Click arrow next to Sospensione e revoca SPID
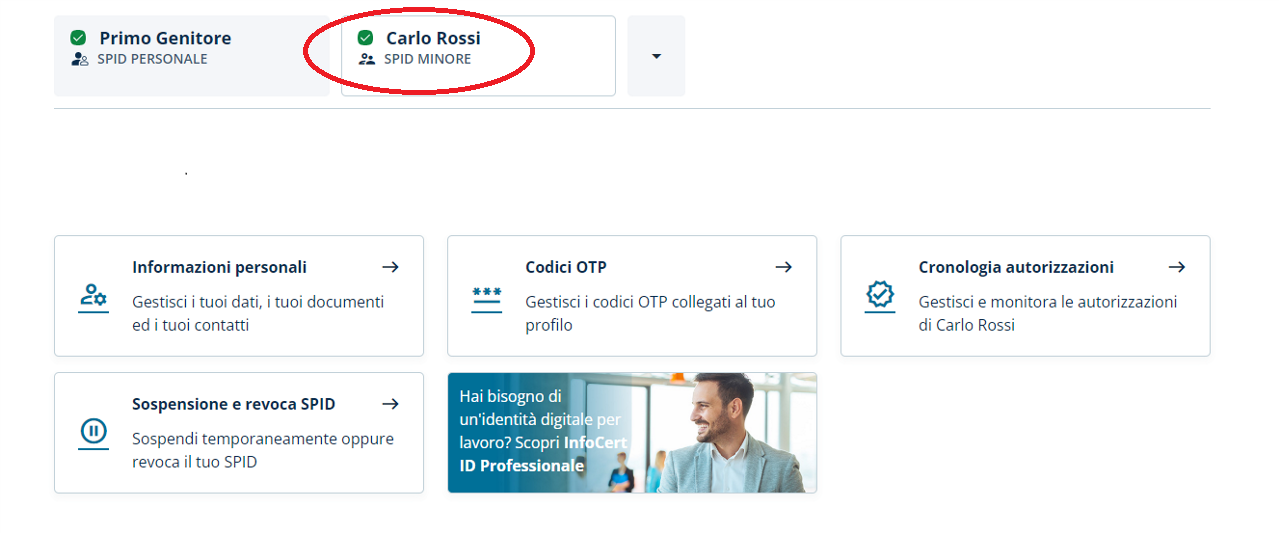1280x533 pixels. pyautogui.click(x=391, y=404)
